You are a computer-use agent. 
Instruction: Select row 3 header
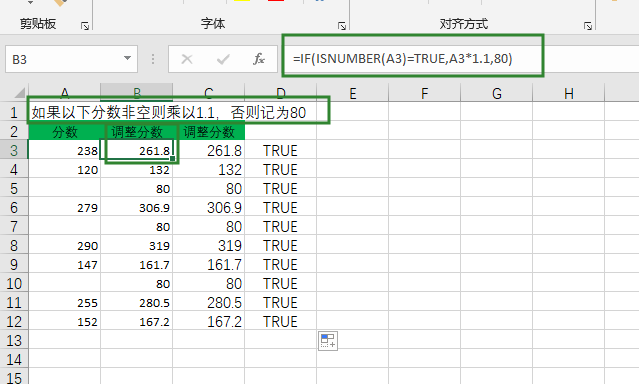pyautogui.click(x=14, y=150)
